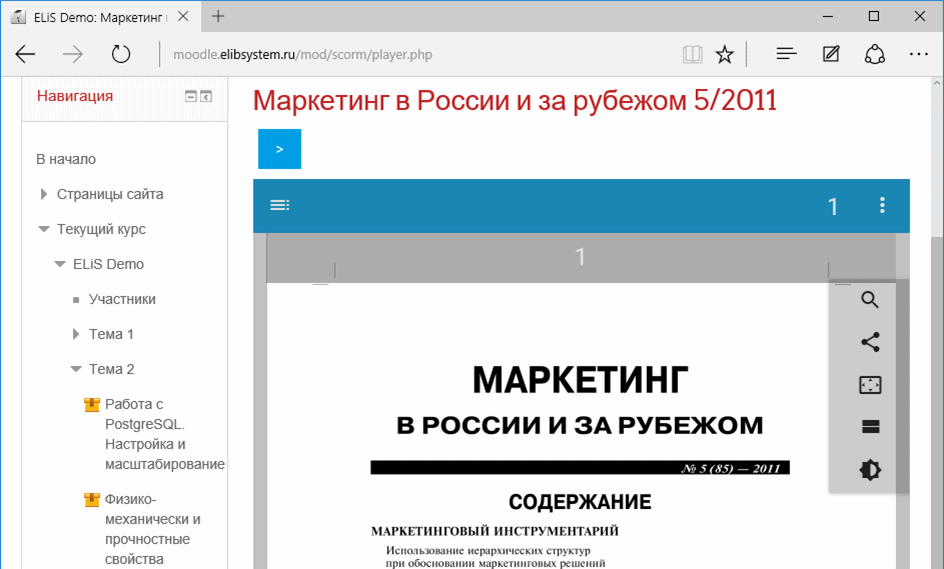Click the В начало link
The width and height of the screenshot is (944, 569).
(66, 159)
